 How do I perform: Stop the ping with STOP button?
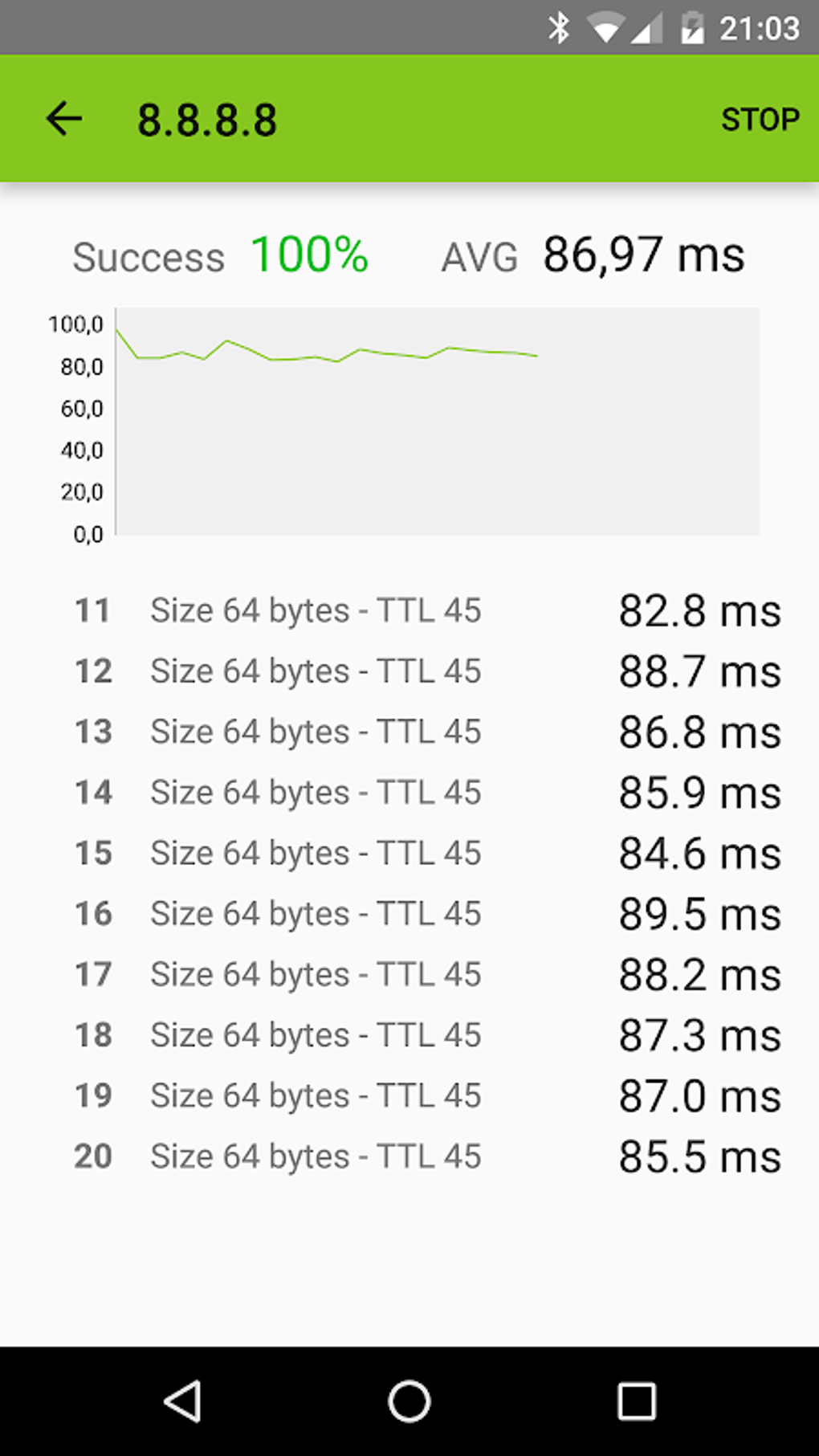coord(760,120)
